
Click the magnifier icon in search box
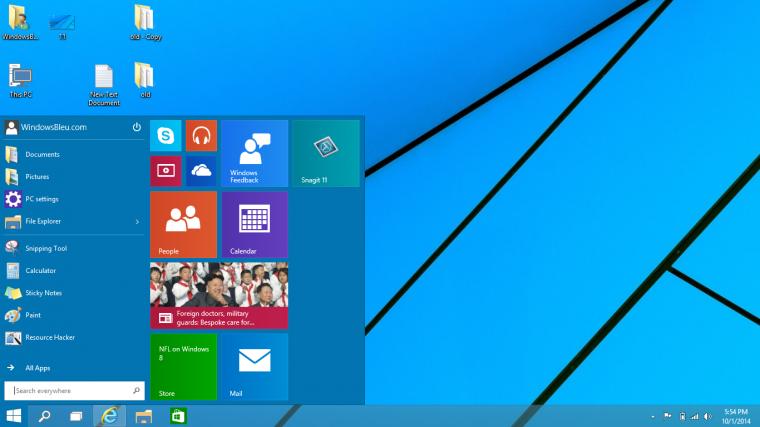point(136,391)
